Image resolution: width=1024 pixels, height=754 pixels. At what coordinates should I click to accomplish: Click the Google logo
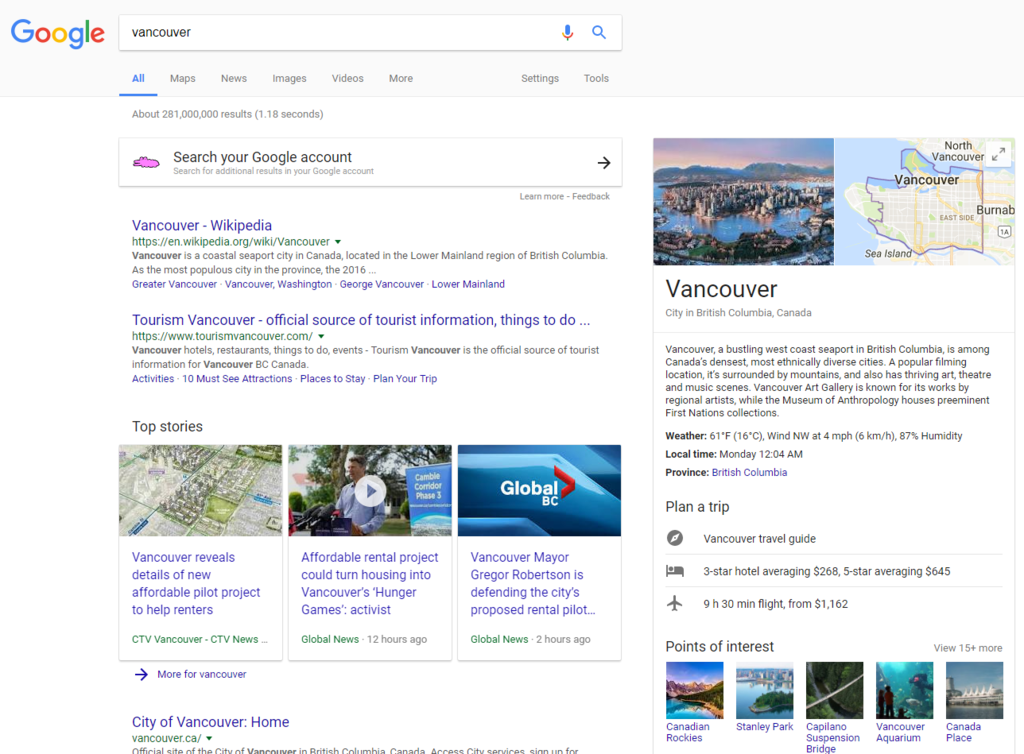57,33
